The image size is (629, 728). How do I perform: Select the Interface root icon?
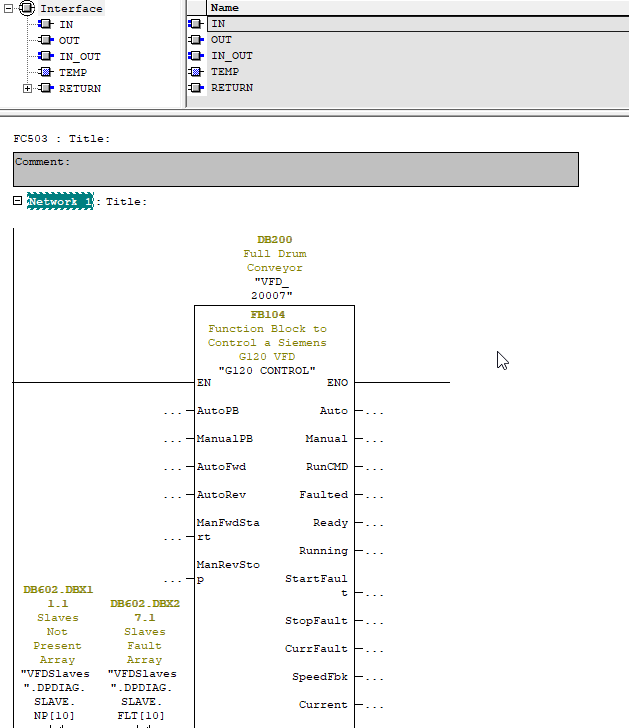click(x=27, y=8)
